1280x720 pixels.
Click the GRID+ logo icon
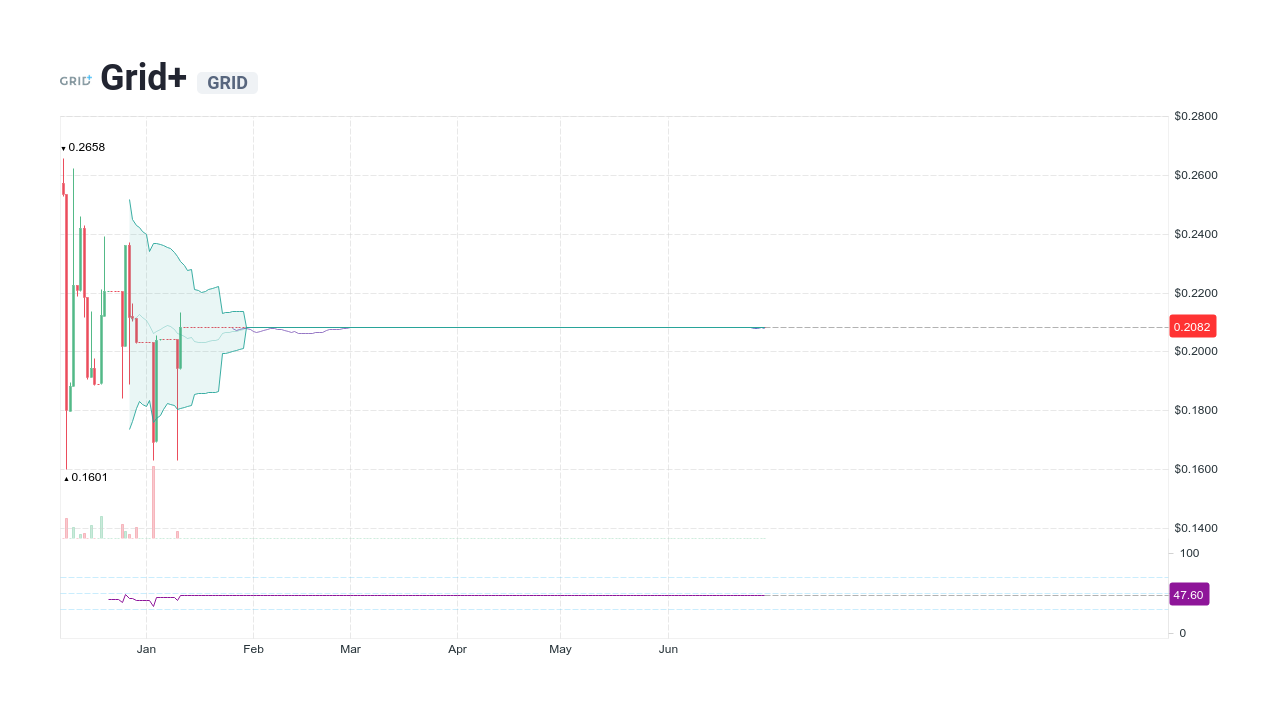tap(75, 79)
